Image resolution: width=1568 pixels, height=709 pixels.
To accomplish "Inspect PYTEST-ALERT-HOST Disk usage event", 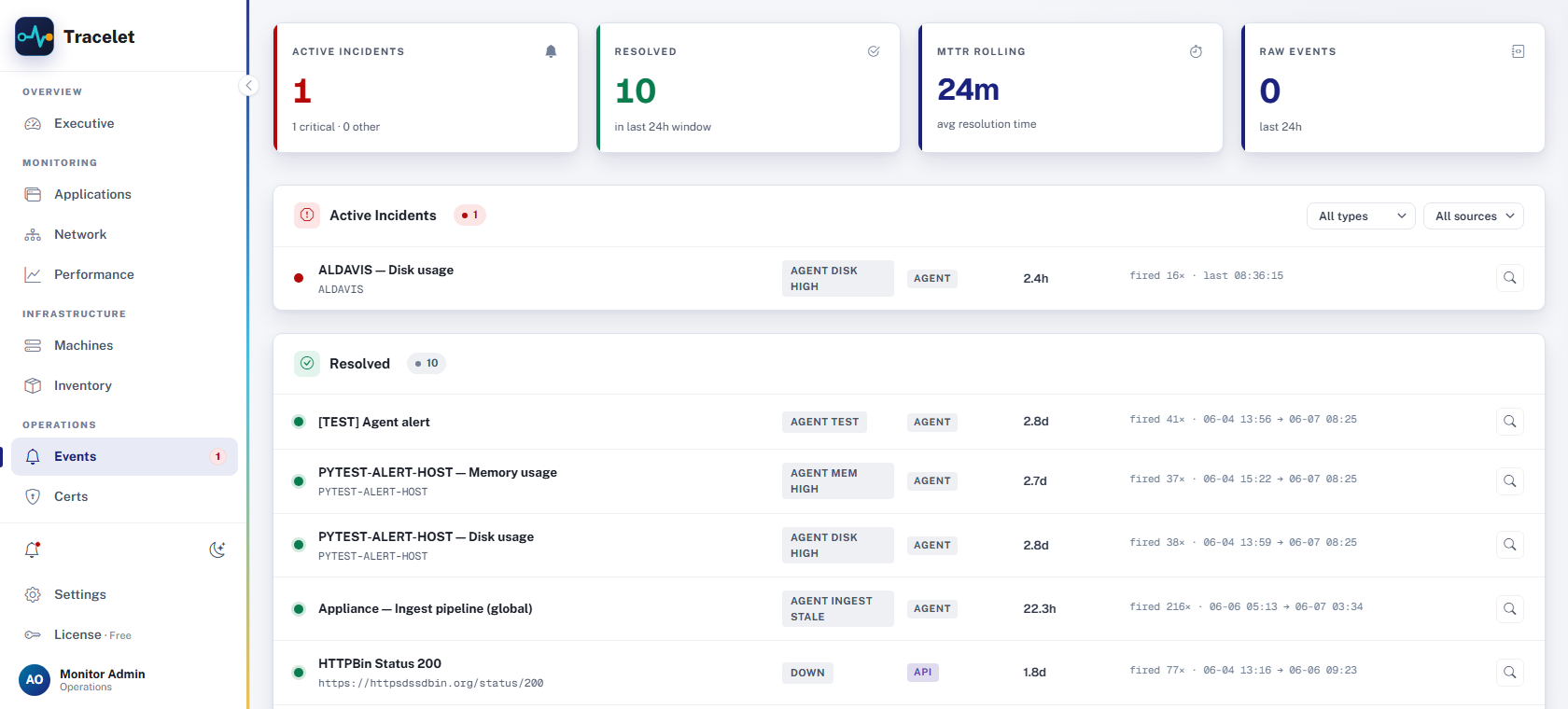I will pos(1509,544).
